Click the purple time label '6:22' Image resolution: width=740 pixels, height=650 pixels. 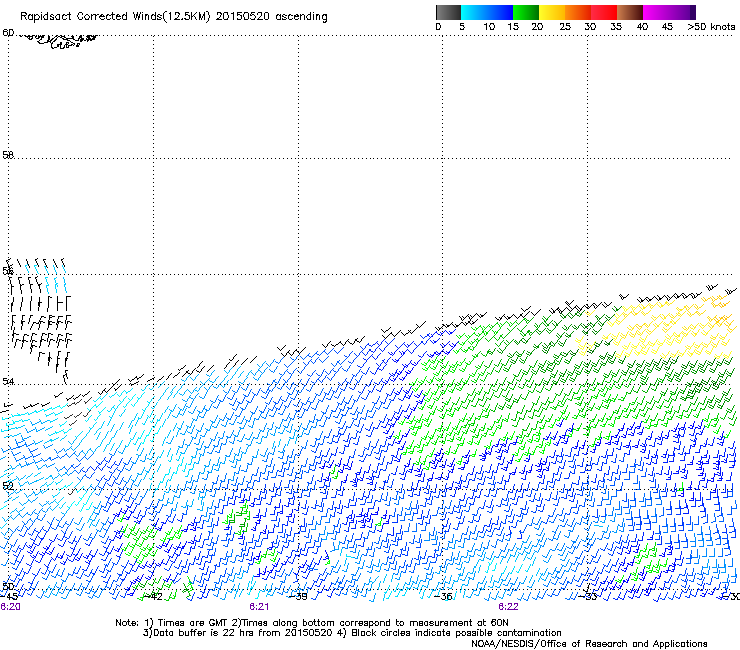click(x=508, y=607)
